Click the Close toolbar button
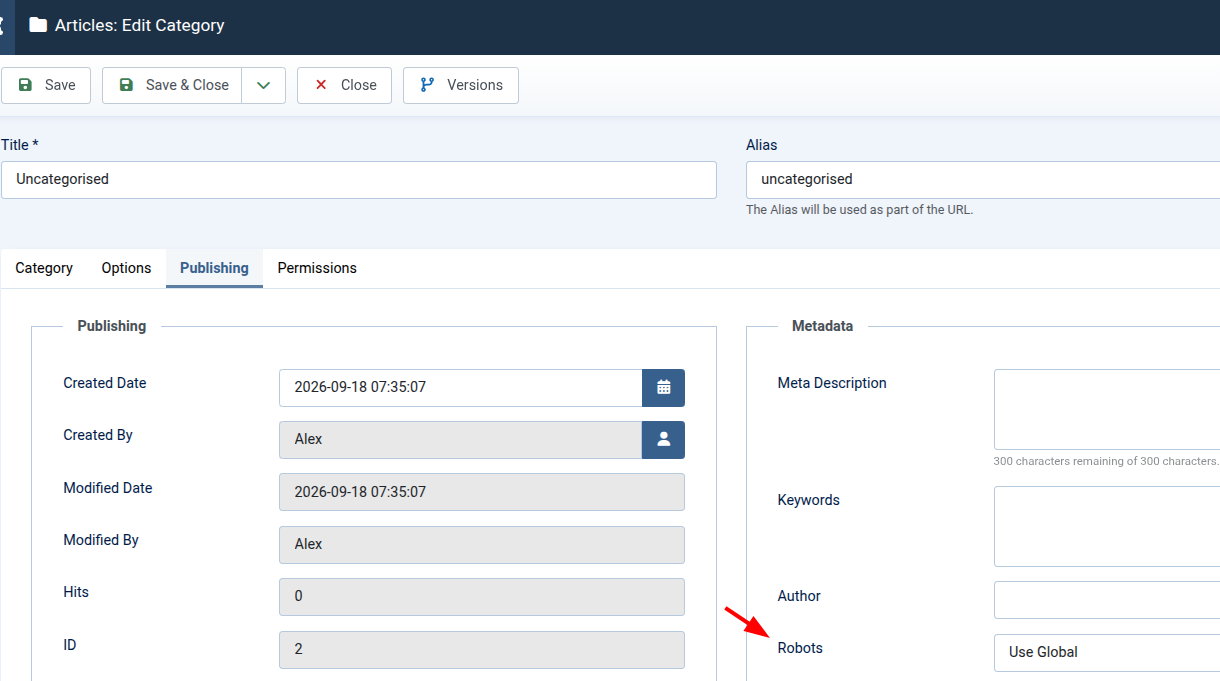This screenshot has width=1220, height=681. coord(344,85)
